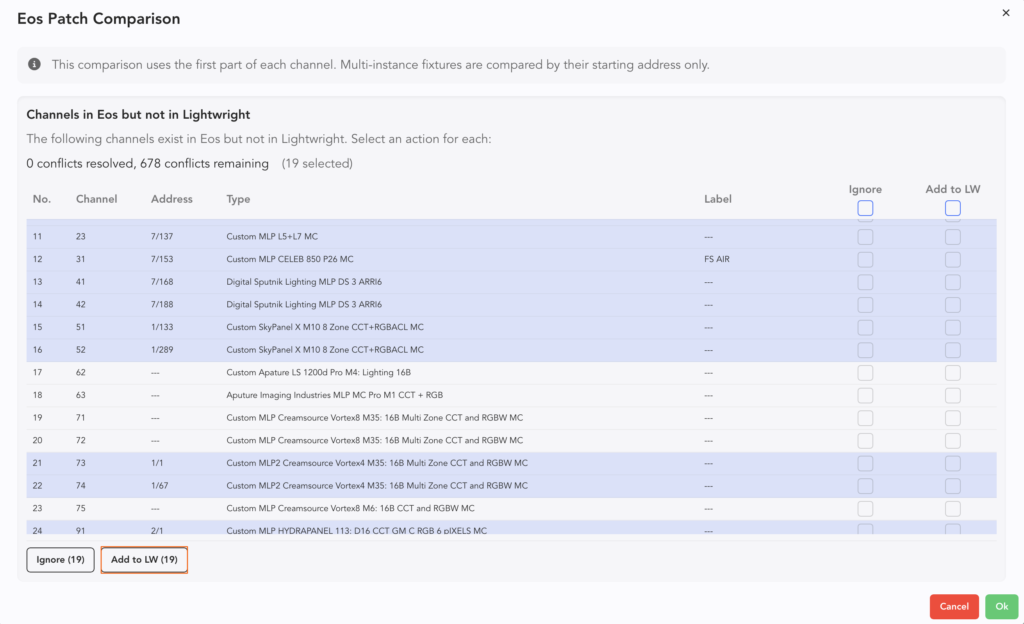Image resolution: width=1024 pixels, height=624 pixels.
Task: Click the red Cancel button
Action: tap(953, 606)
